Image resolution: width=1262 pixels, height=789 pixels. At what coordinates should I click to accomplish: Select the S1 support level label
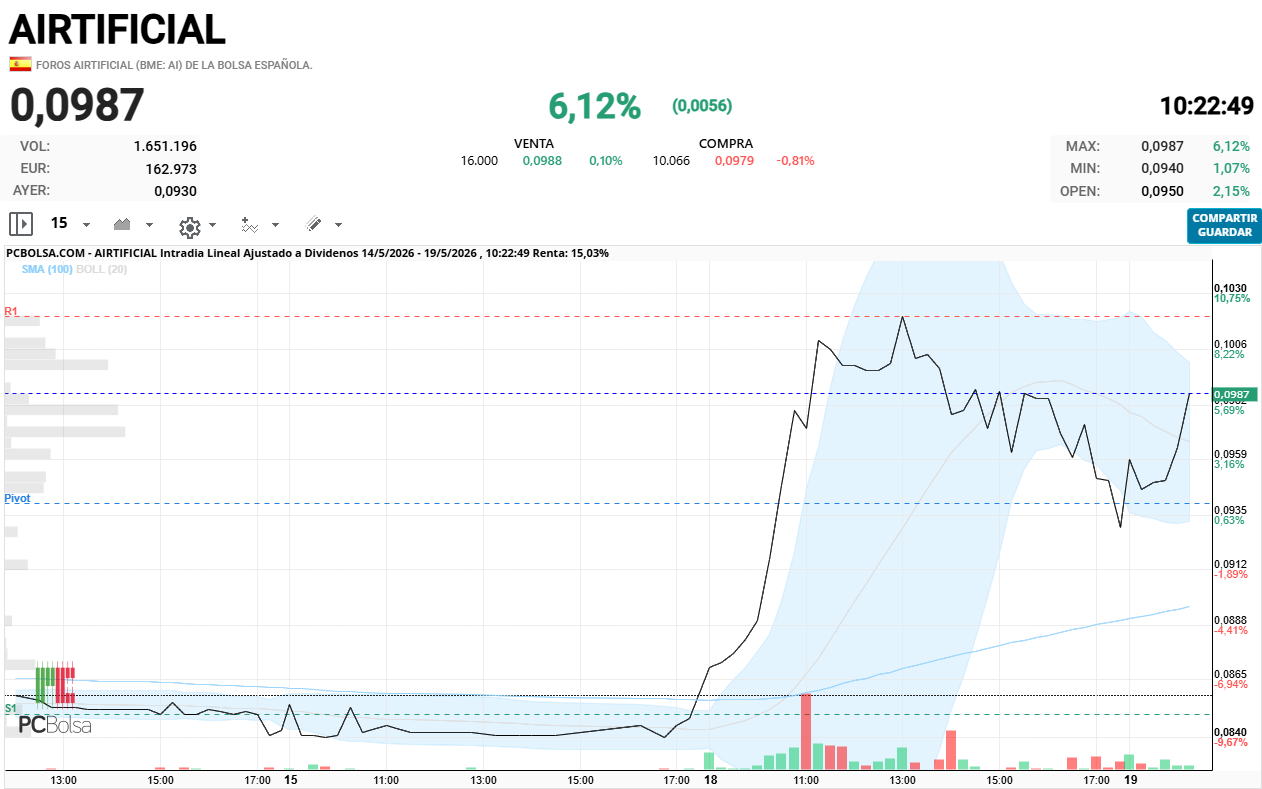coord(10,708)
